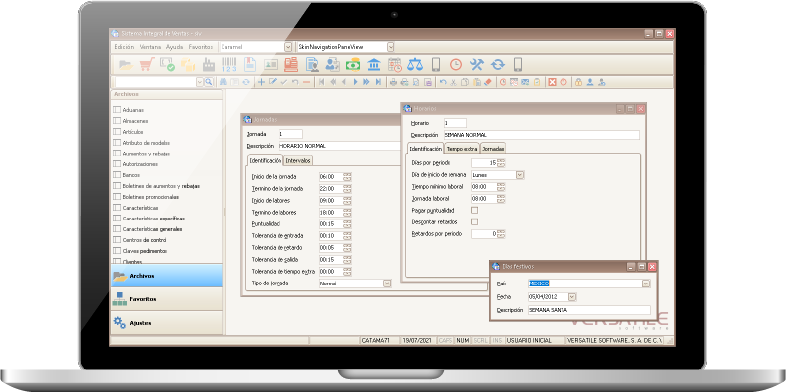
Task: Go to last record navigation arrow
Action: (378, 82)
